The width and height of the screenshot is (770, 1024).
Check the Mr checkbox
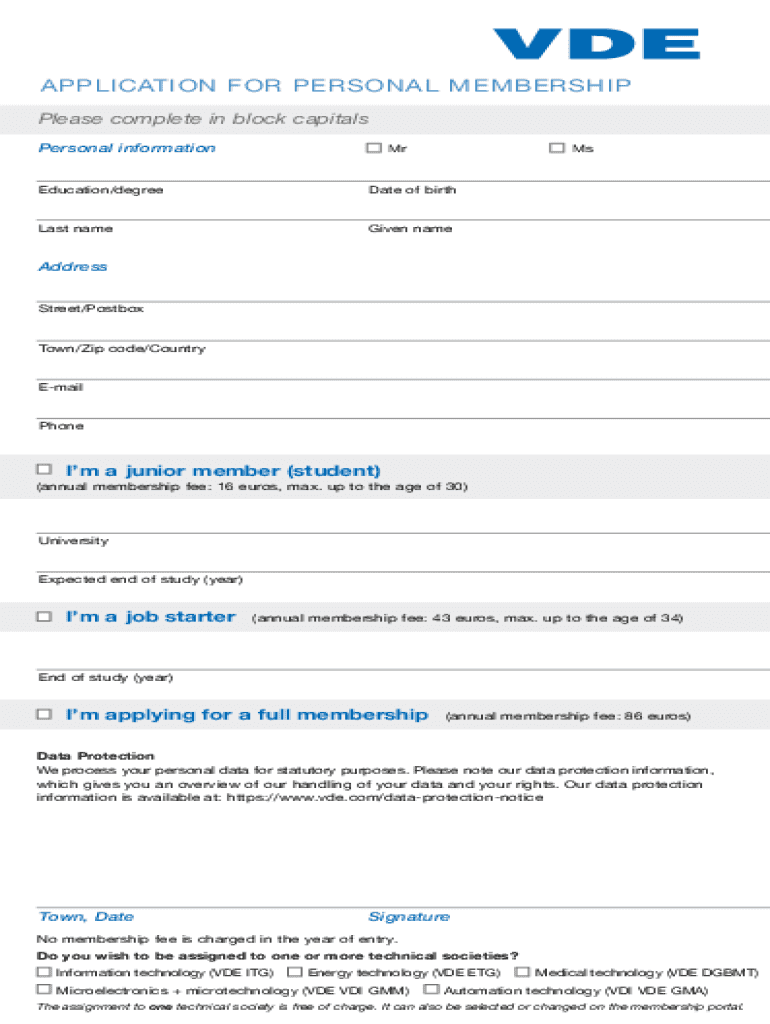(374, 148)
